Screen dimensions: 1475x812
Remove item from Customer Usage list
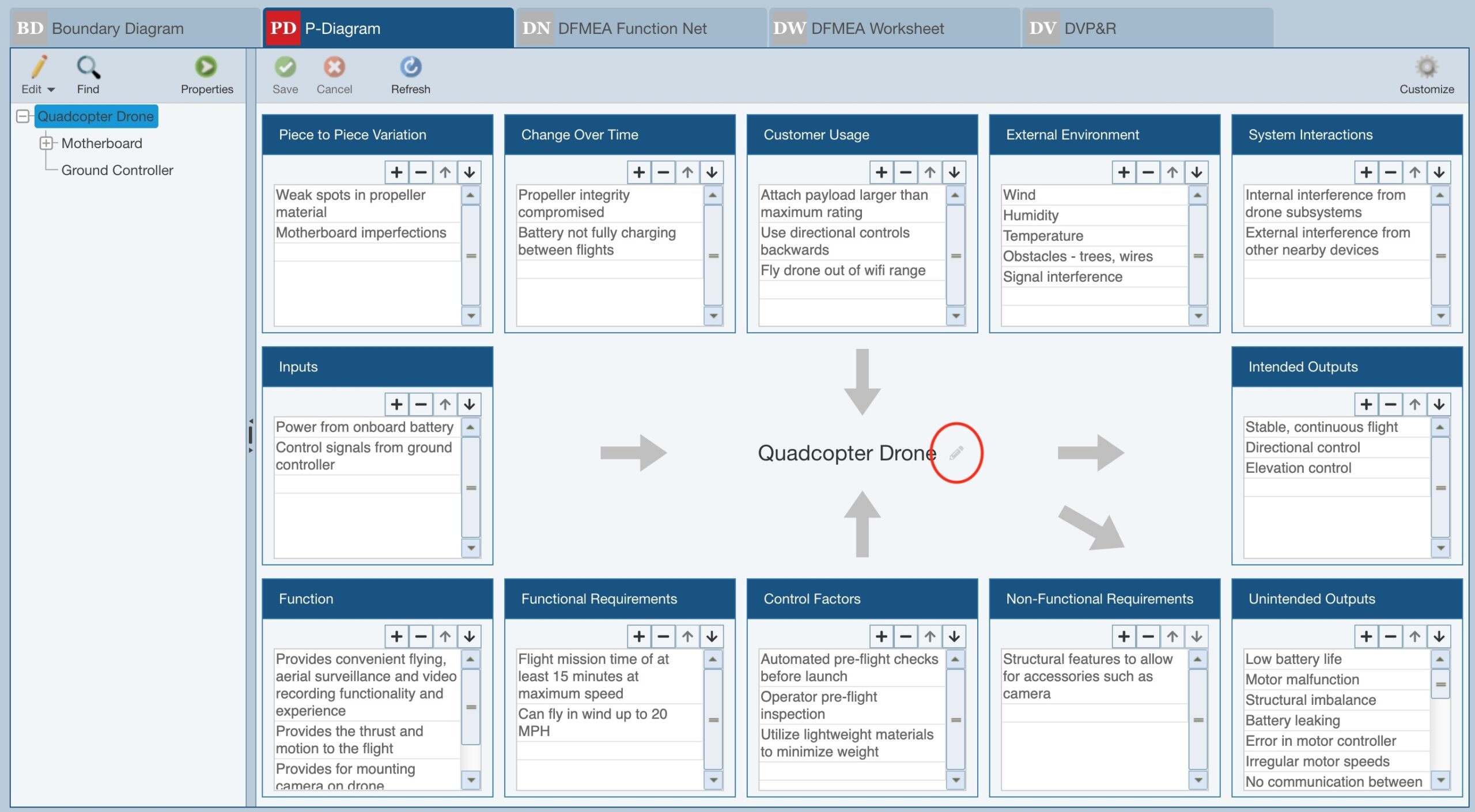905,172
